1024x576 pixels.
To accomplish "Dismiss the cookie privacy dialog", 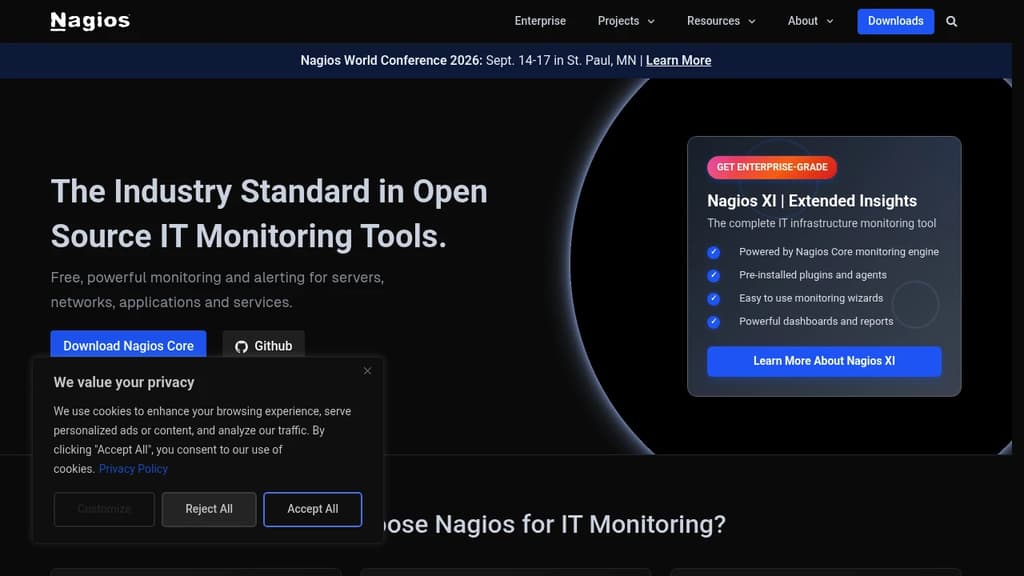I will pos(367,370).
